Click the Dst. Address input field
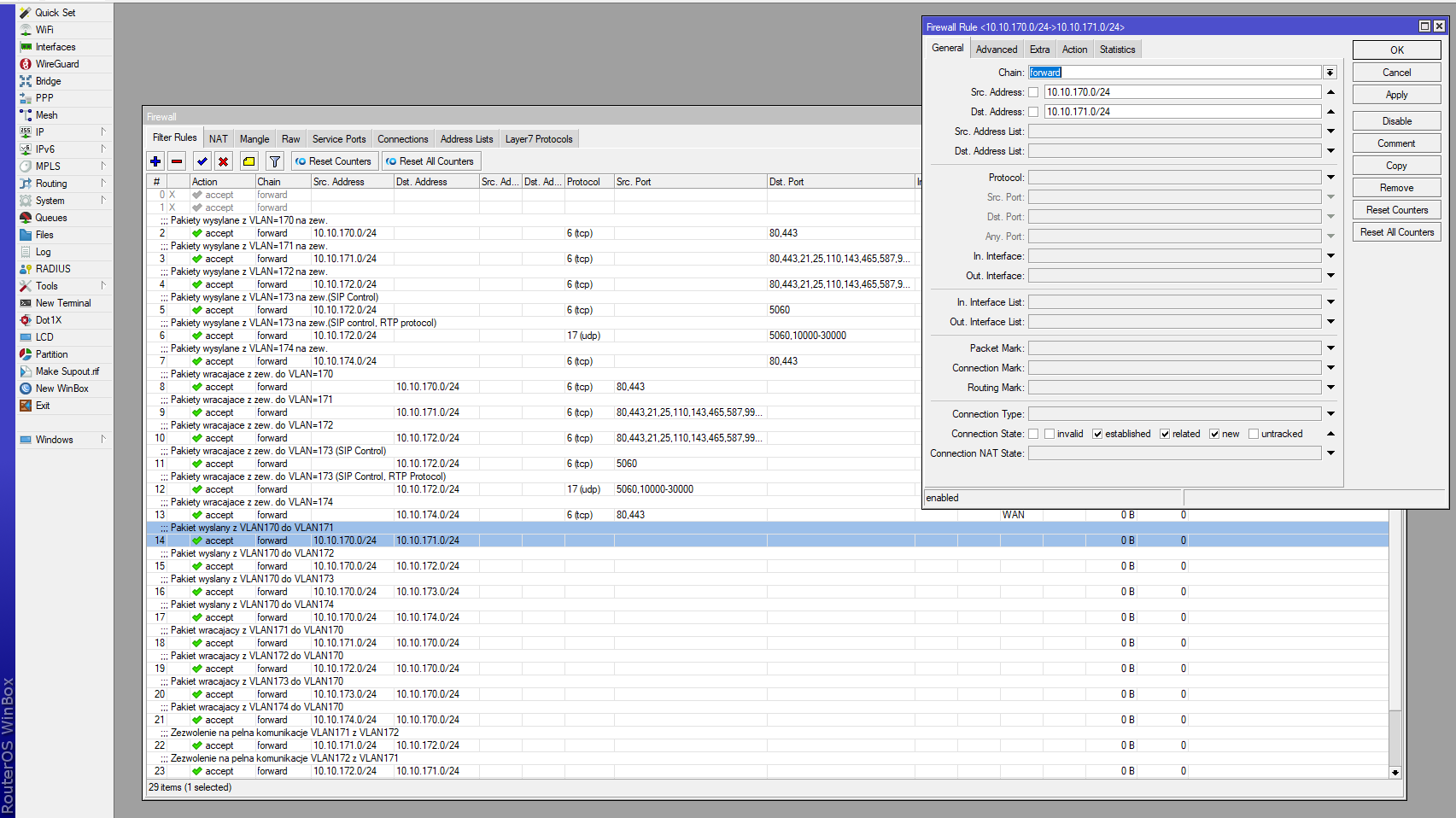The height and width of the screenshot is (818, 1456). point(1182,112)
